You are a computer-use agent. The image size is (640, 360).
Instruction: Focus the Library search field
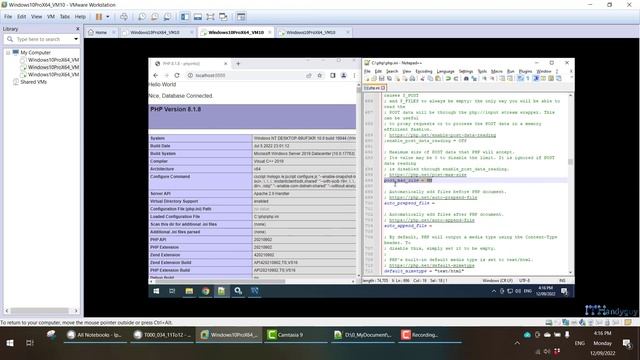(39, 39)
